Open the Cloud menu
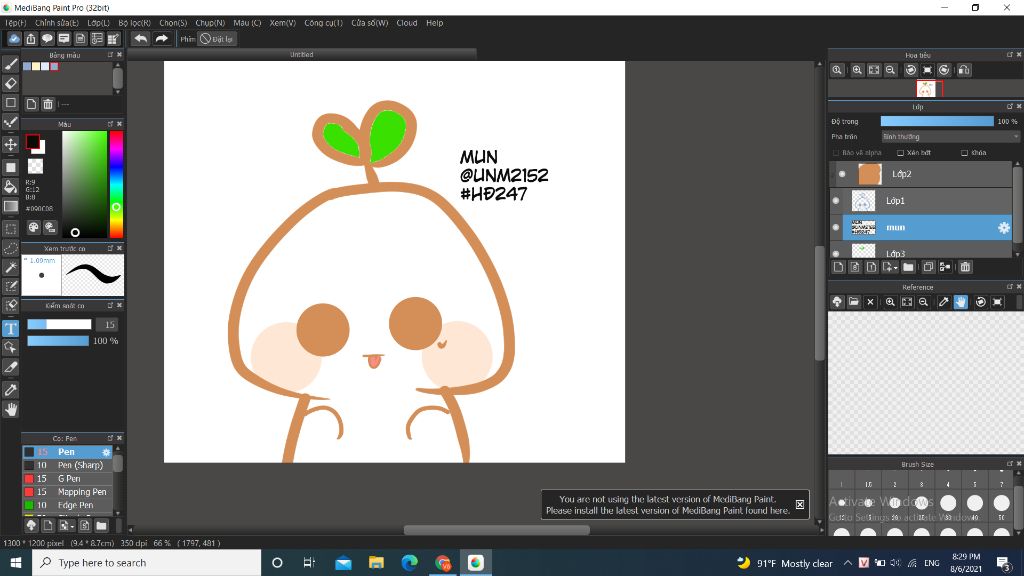 point(407,23)
